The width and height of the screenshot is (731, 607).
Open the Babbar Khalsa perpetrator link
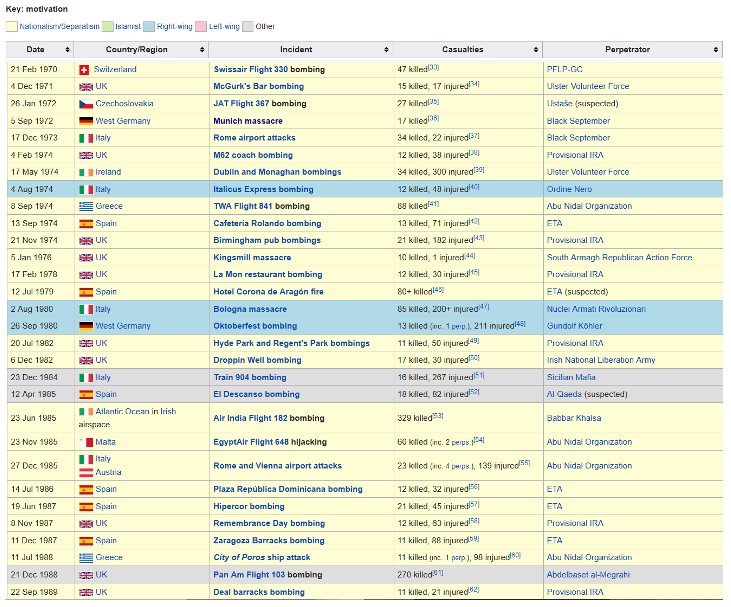pos(574,418)
